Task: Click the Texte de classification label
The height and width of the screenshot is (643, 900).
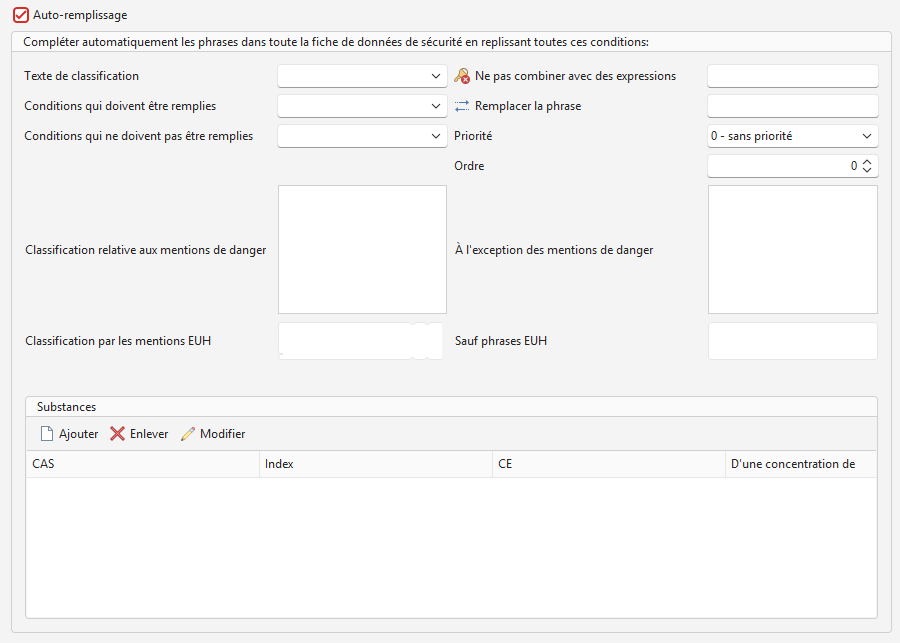Action: click(x=82, y=76)
